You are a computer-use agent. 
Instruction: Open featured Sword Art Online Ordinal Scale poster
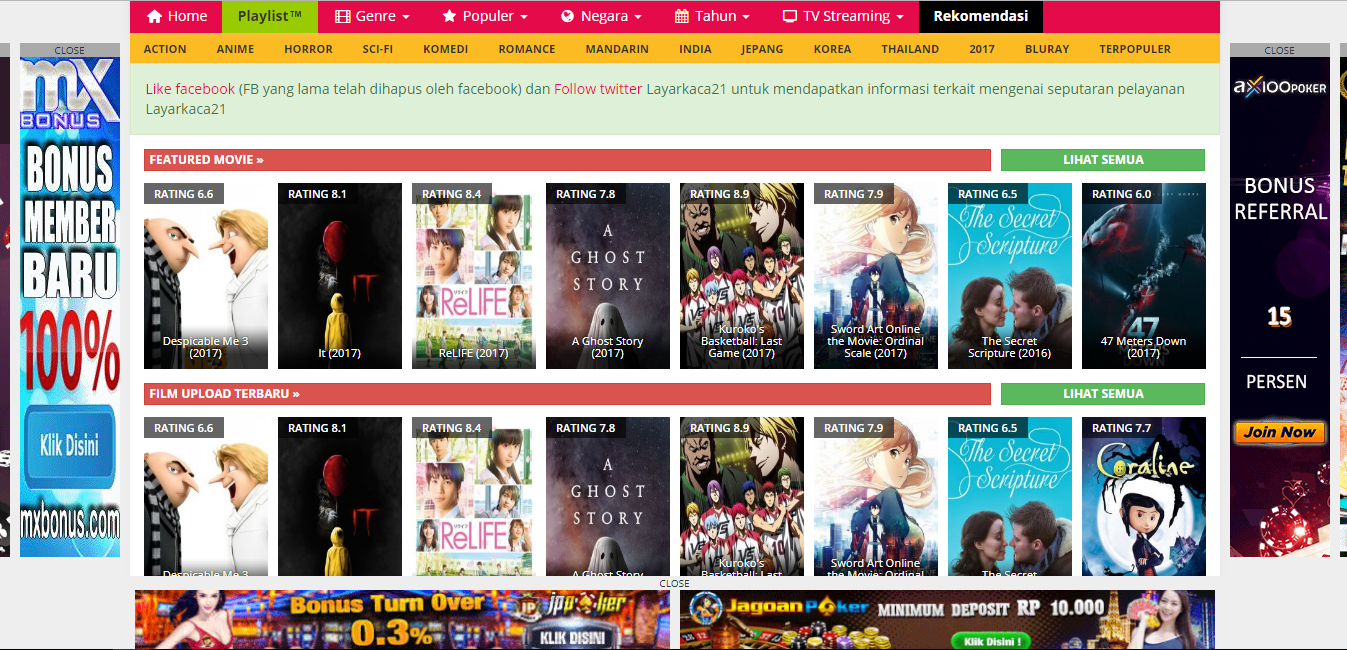pyautogui.click(x=876, y=276)
